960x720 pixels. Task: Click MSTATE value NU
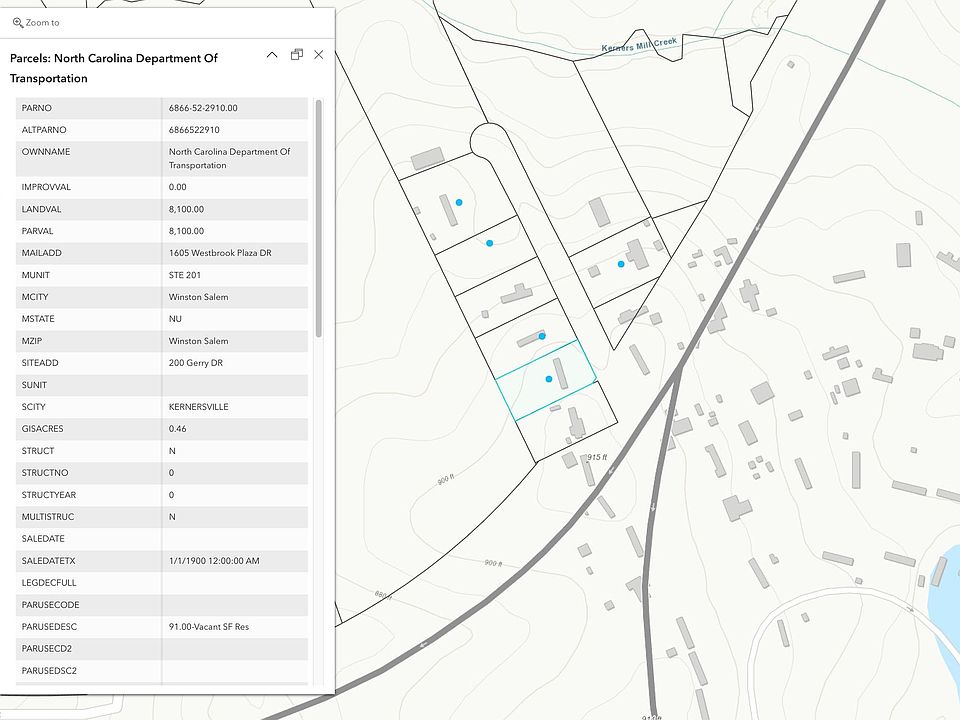[x=175, y=319]
